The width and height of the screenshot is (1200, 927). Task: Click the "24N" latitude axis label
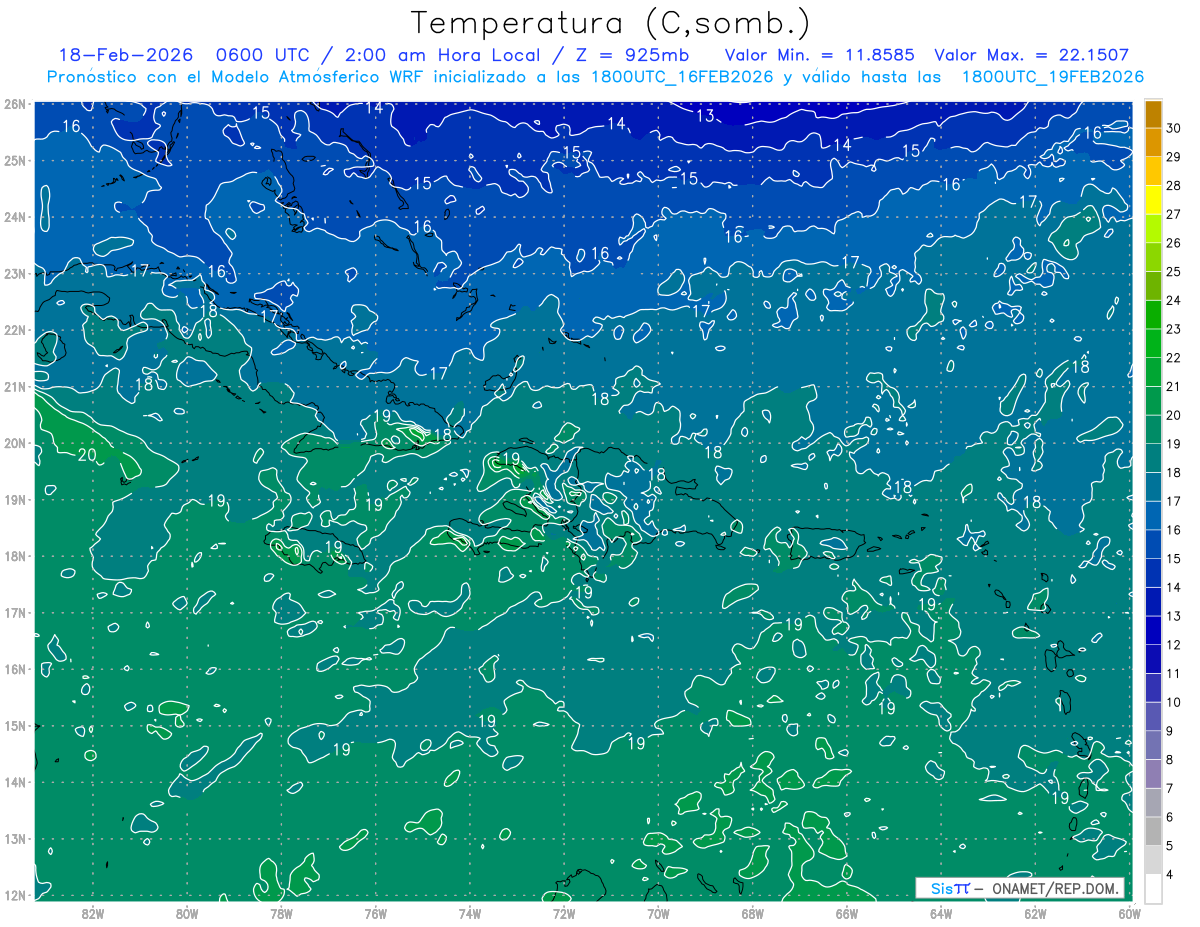pos(15,217)
